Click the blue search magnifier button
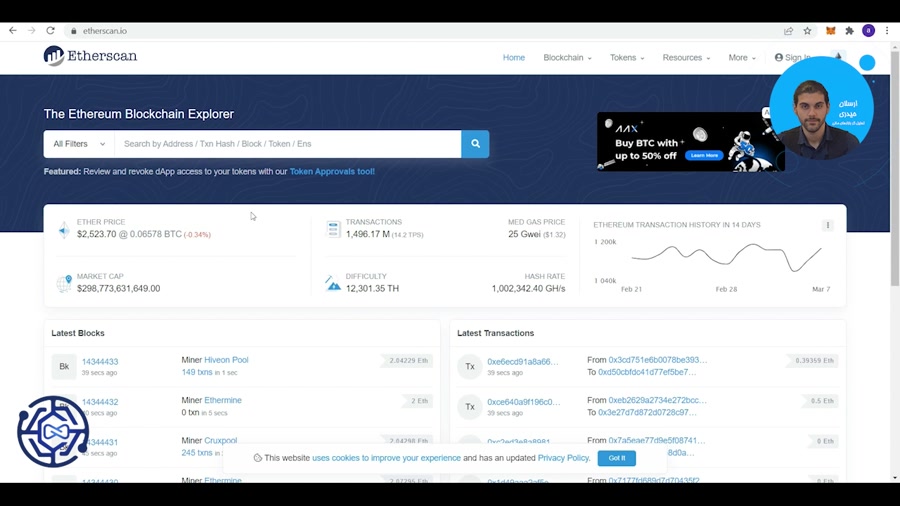The height and width of the screenshot is (506, 900). tap(475, 144)
